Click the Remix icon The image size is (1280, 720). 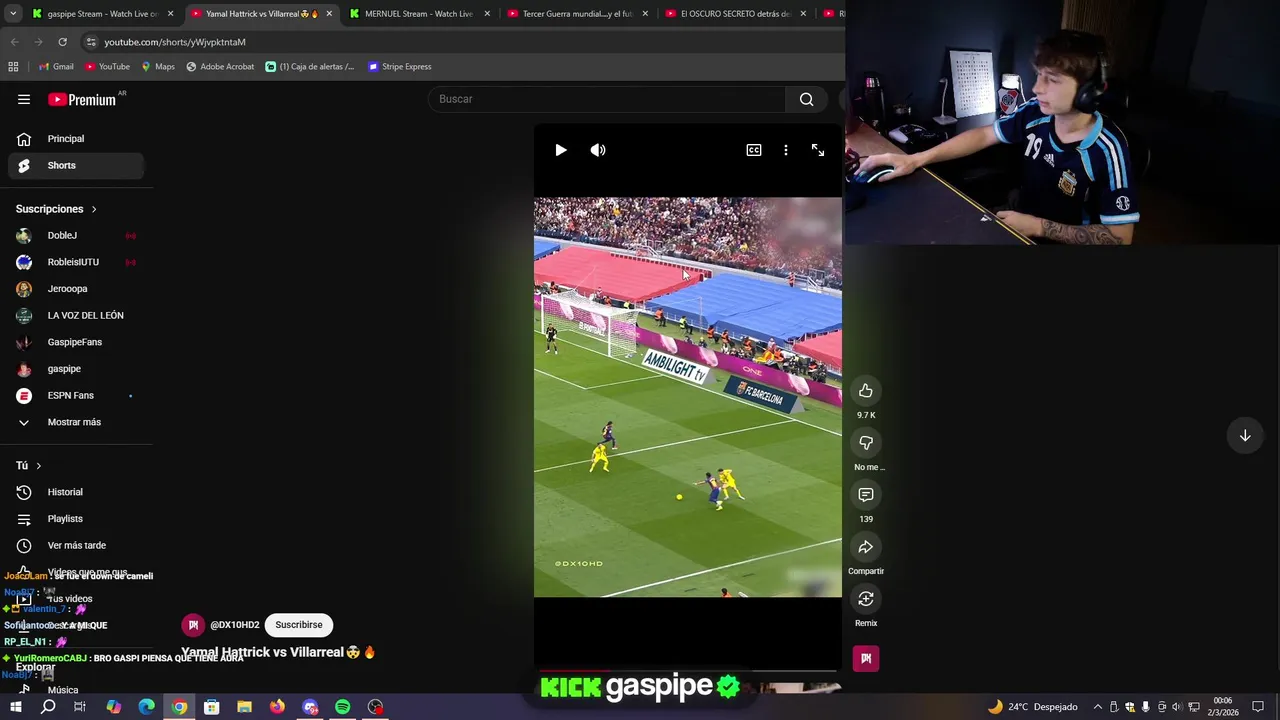point(866,599)
